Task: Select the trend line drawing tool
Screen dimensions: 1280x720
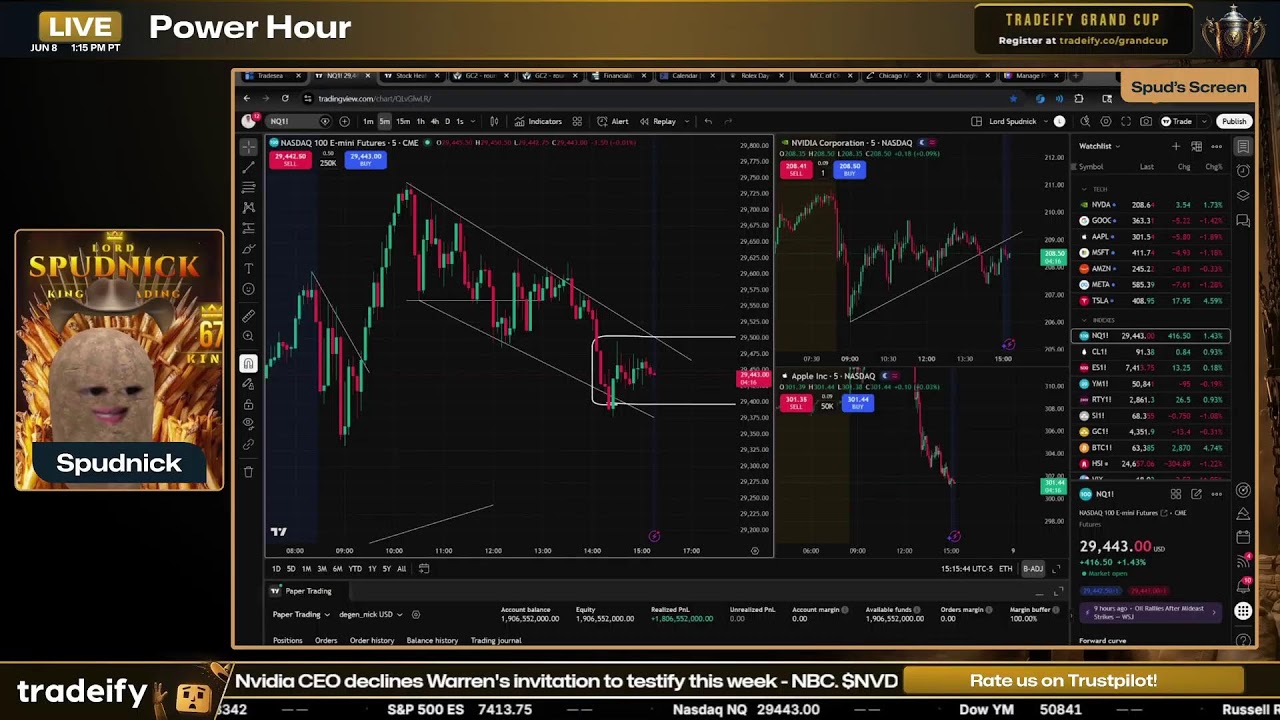Action: tap(249, 167)
